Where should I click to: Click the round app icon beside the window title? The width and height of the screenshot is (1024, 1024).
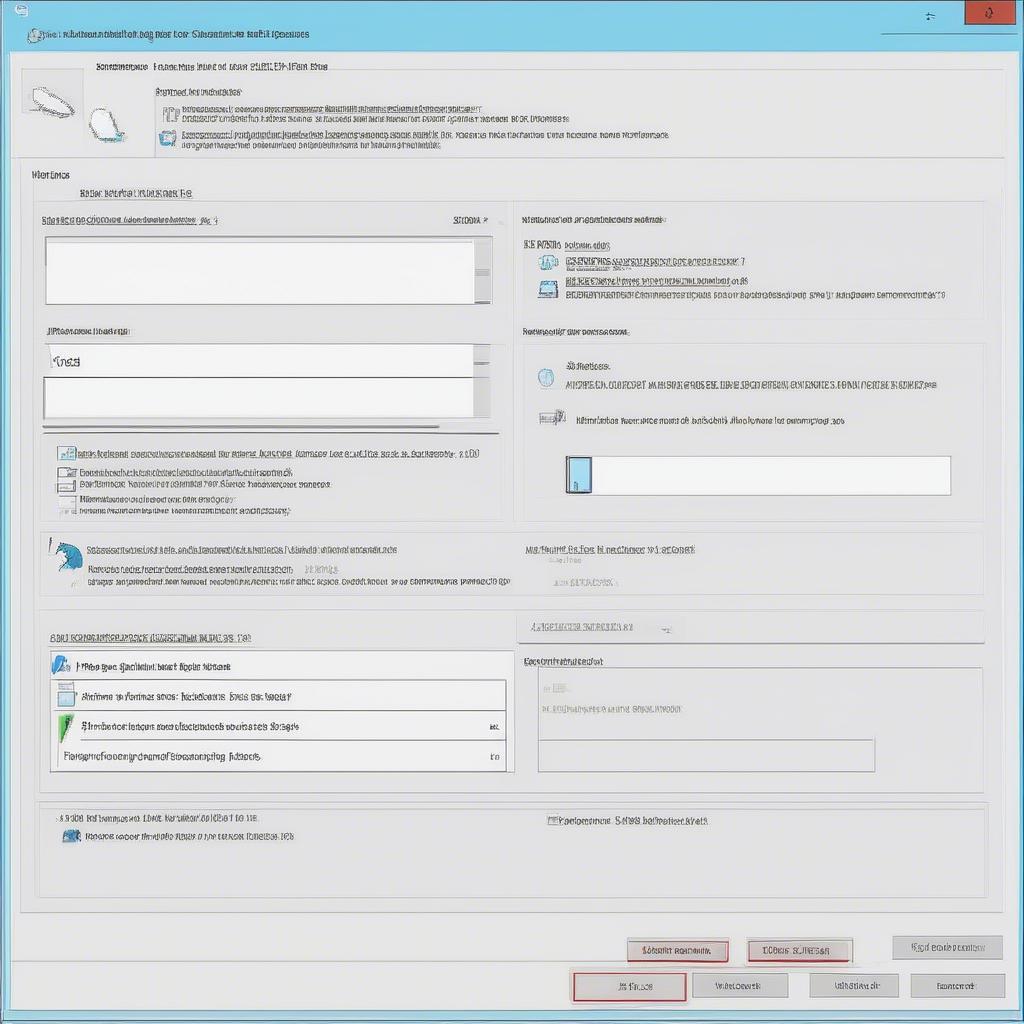tap(33, 36)
